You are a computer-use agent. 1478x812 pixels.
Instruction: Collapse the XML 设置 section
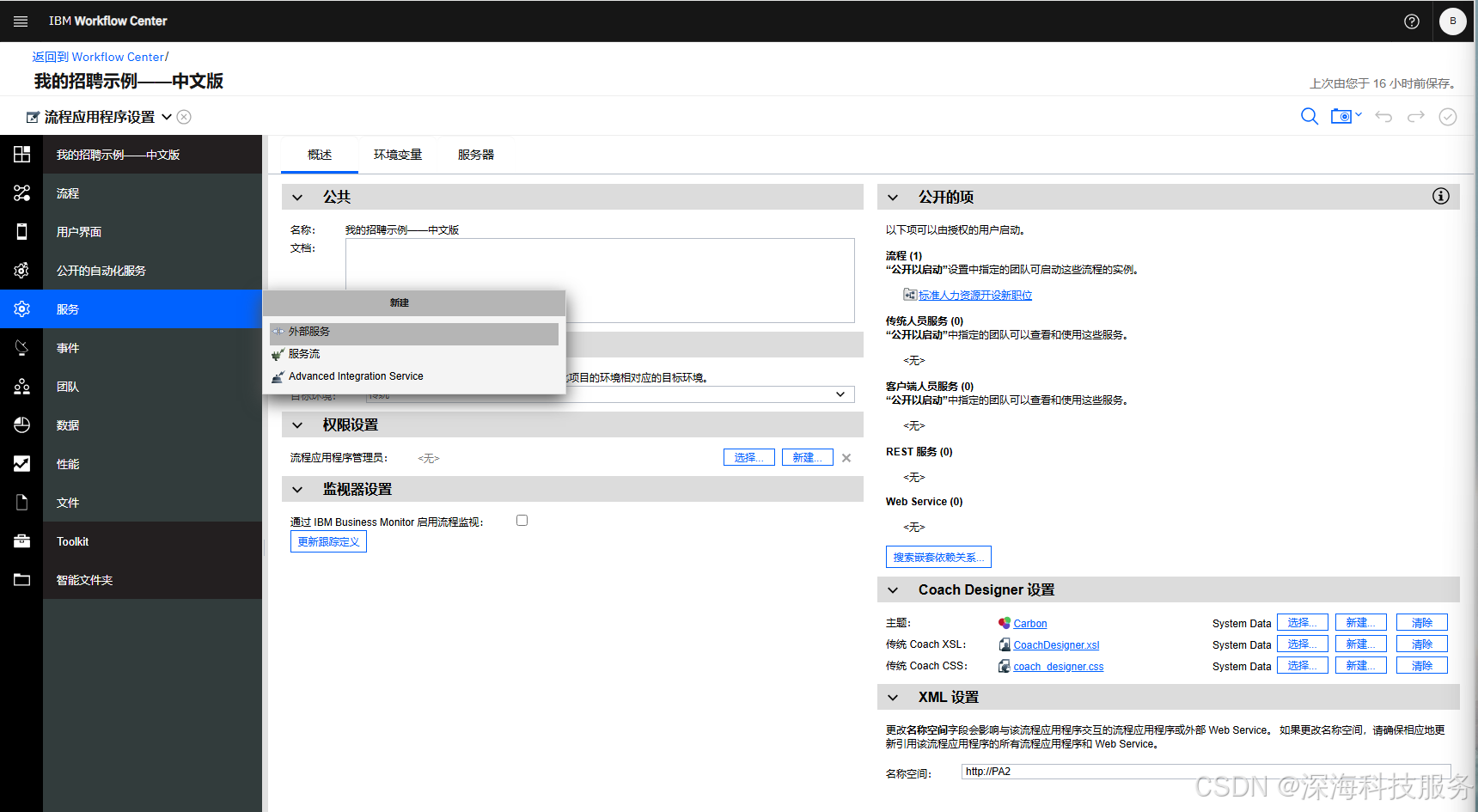tap(893, 697)
